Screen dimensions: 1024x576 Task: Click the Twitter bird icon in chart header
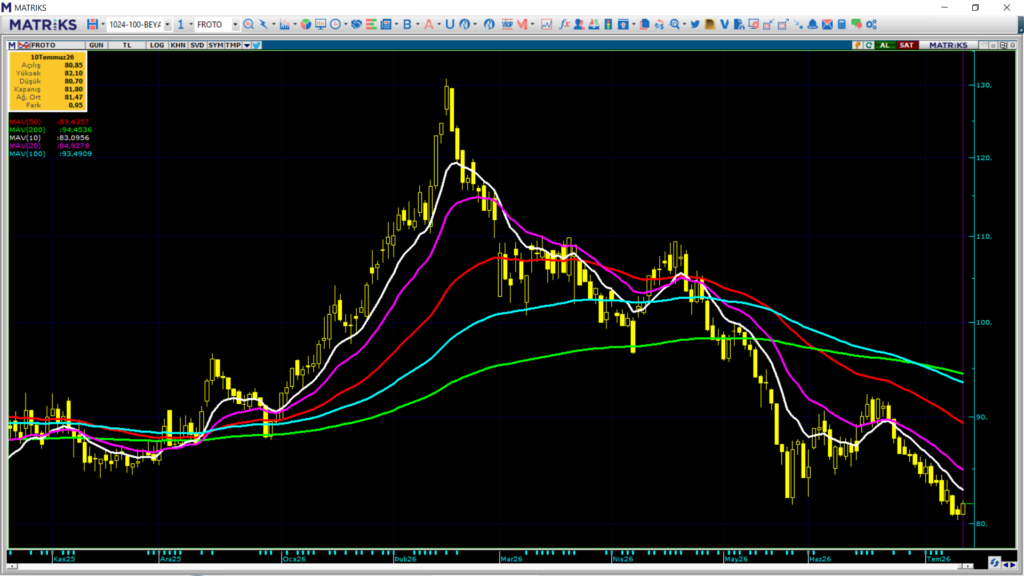coord(257,45)
